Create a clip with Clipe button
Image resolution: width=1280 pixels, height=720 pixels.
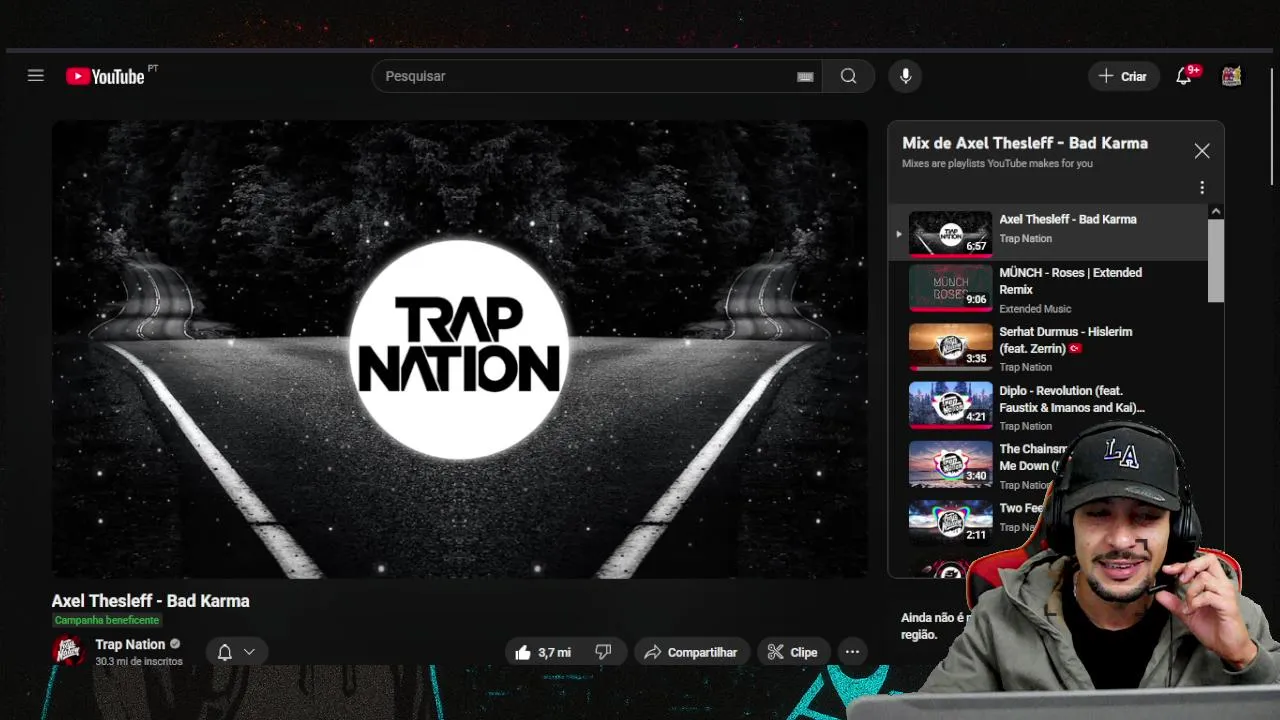[x=793, y=652]
